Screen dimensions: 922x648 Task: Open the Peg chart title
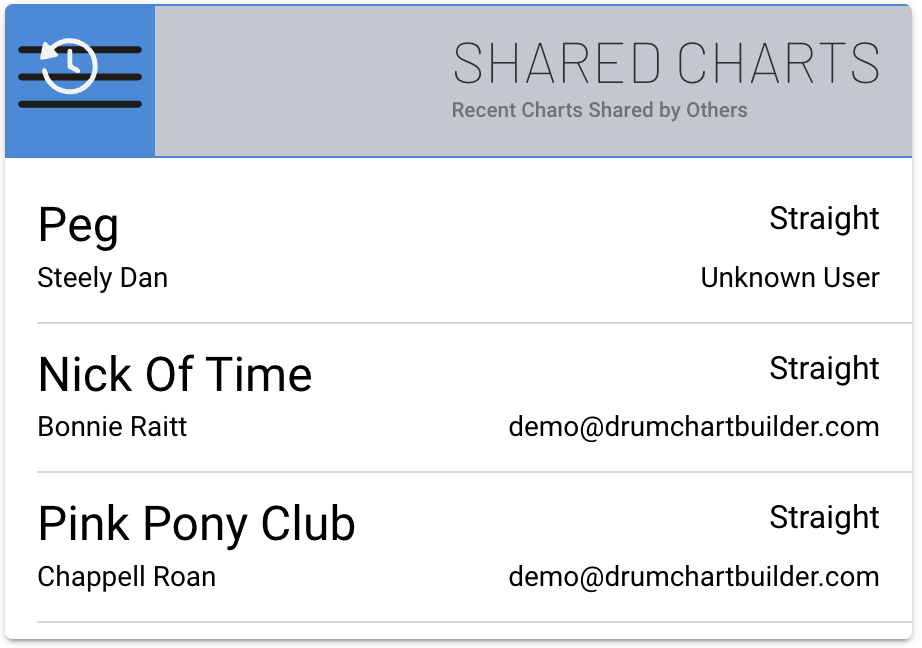(x=78, y=225)
